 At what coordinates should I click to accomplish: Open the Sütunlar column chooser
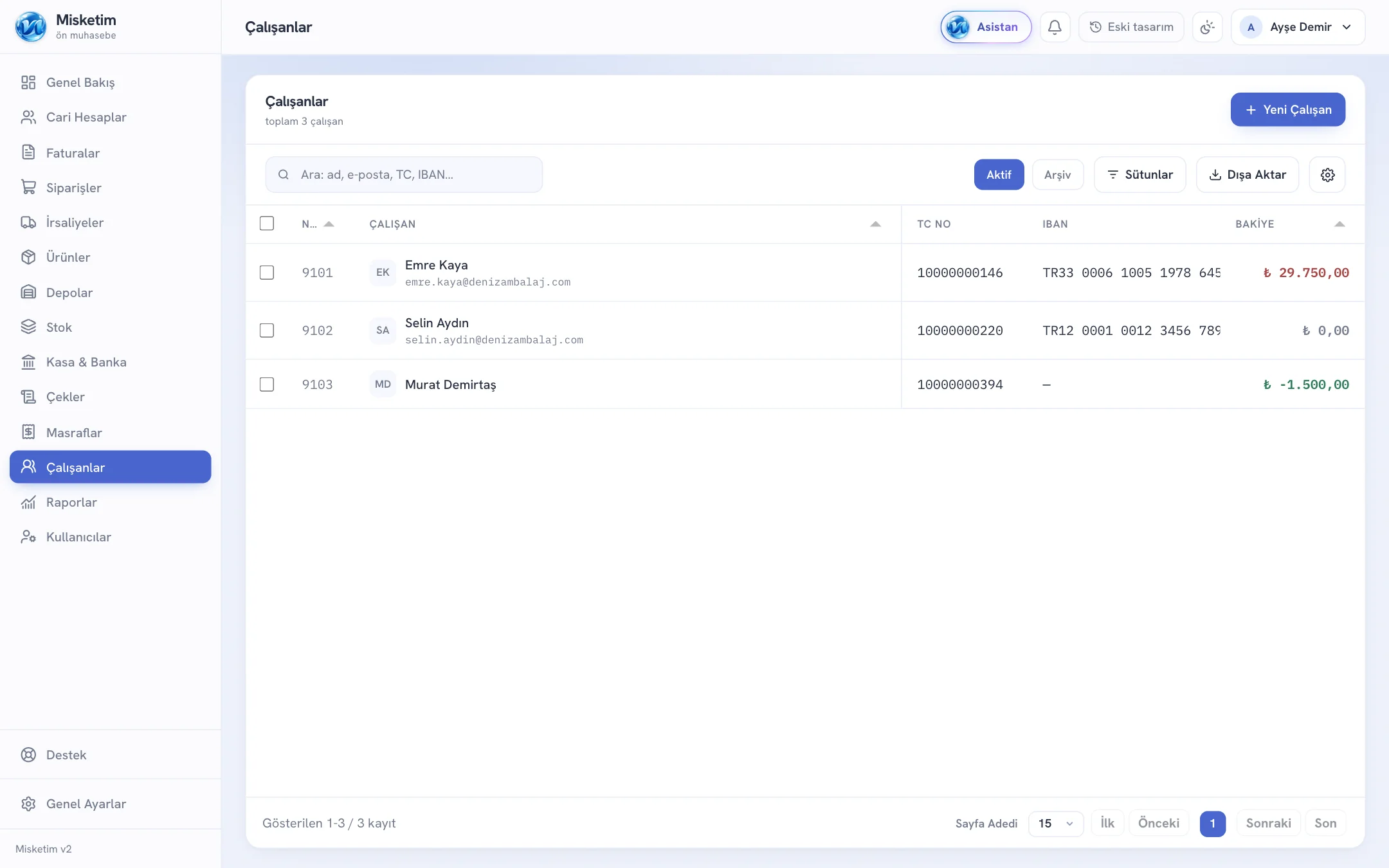pos(1139,175)
